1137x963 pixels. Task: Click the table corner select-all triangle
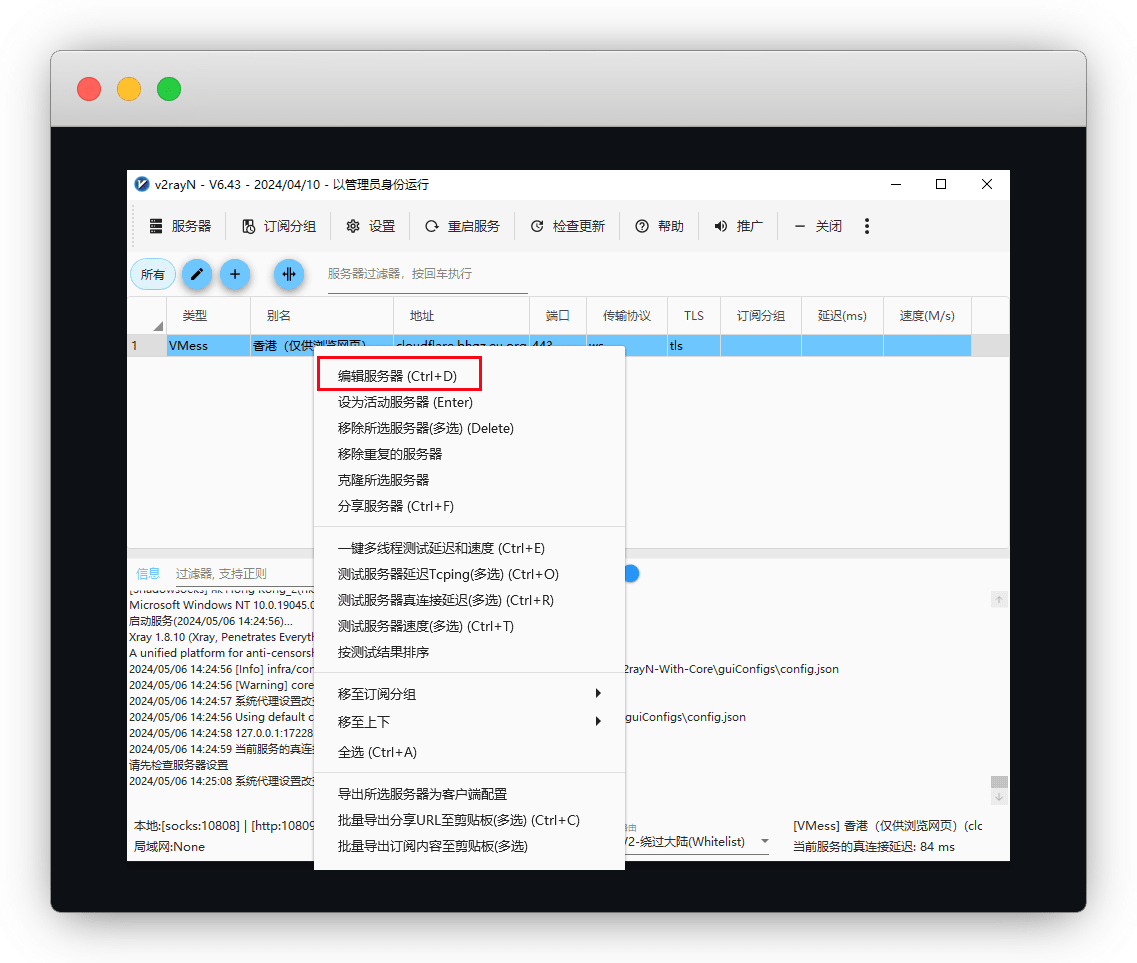[157, 326]
